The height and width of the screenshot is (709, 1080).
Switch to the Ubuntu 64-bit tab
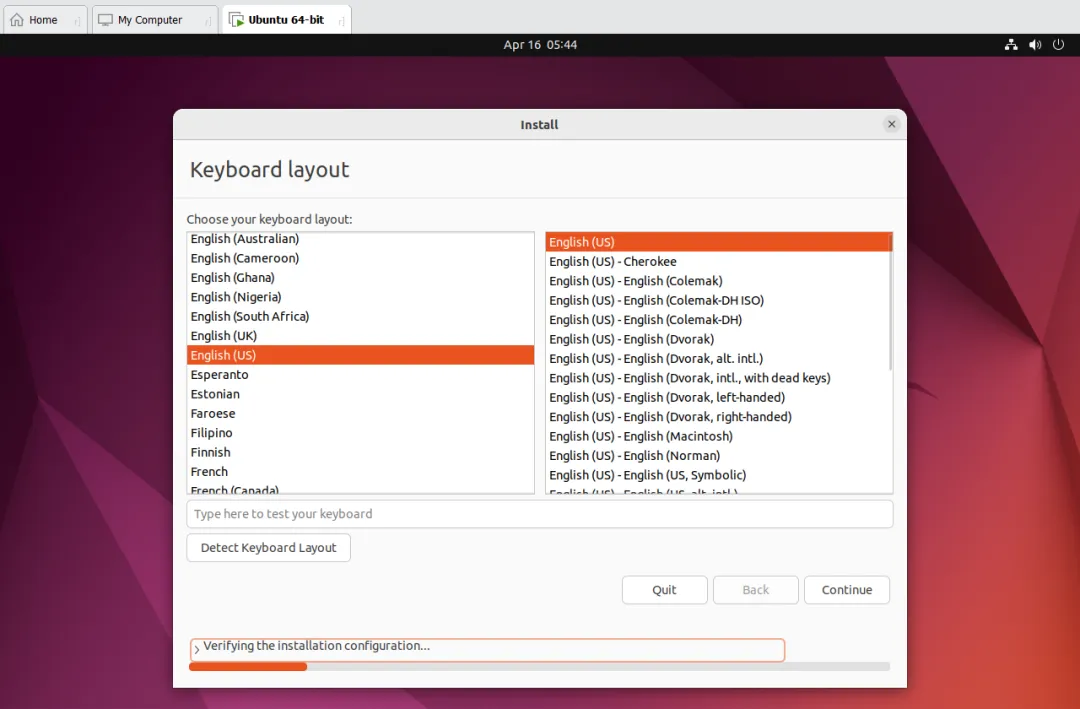[287, 20]
